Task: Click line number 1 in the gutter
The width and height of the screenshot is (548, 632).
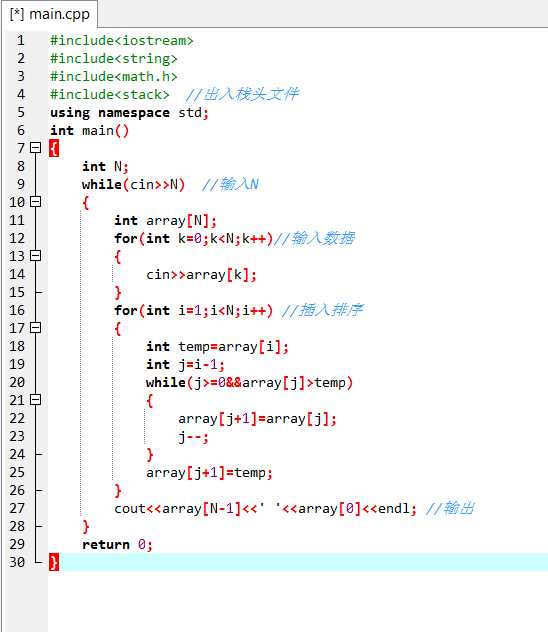Action: [x=21, y=41]
